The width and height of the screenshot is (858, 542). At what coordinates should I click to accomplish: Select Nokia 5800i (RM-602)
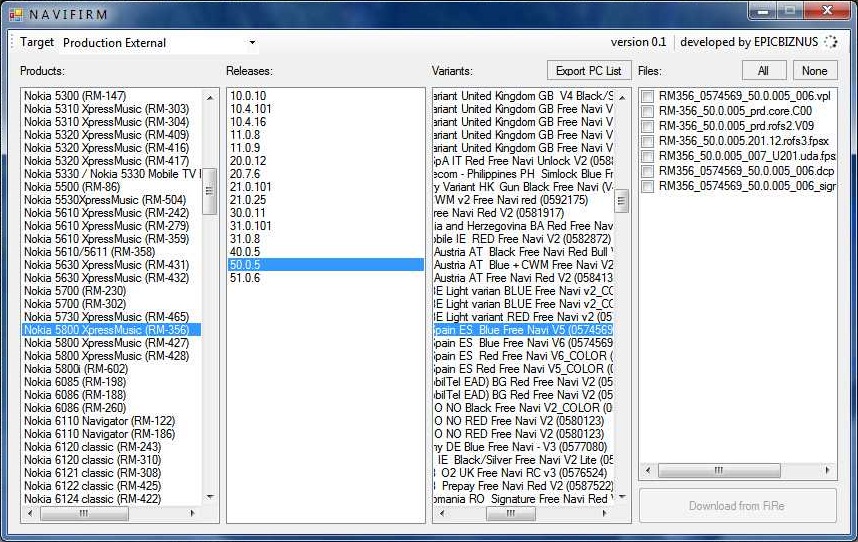click(x=112, y=369)
